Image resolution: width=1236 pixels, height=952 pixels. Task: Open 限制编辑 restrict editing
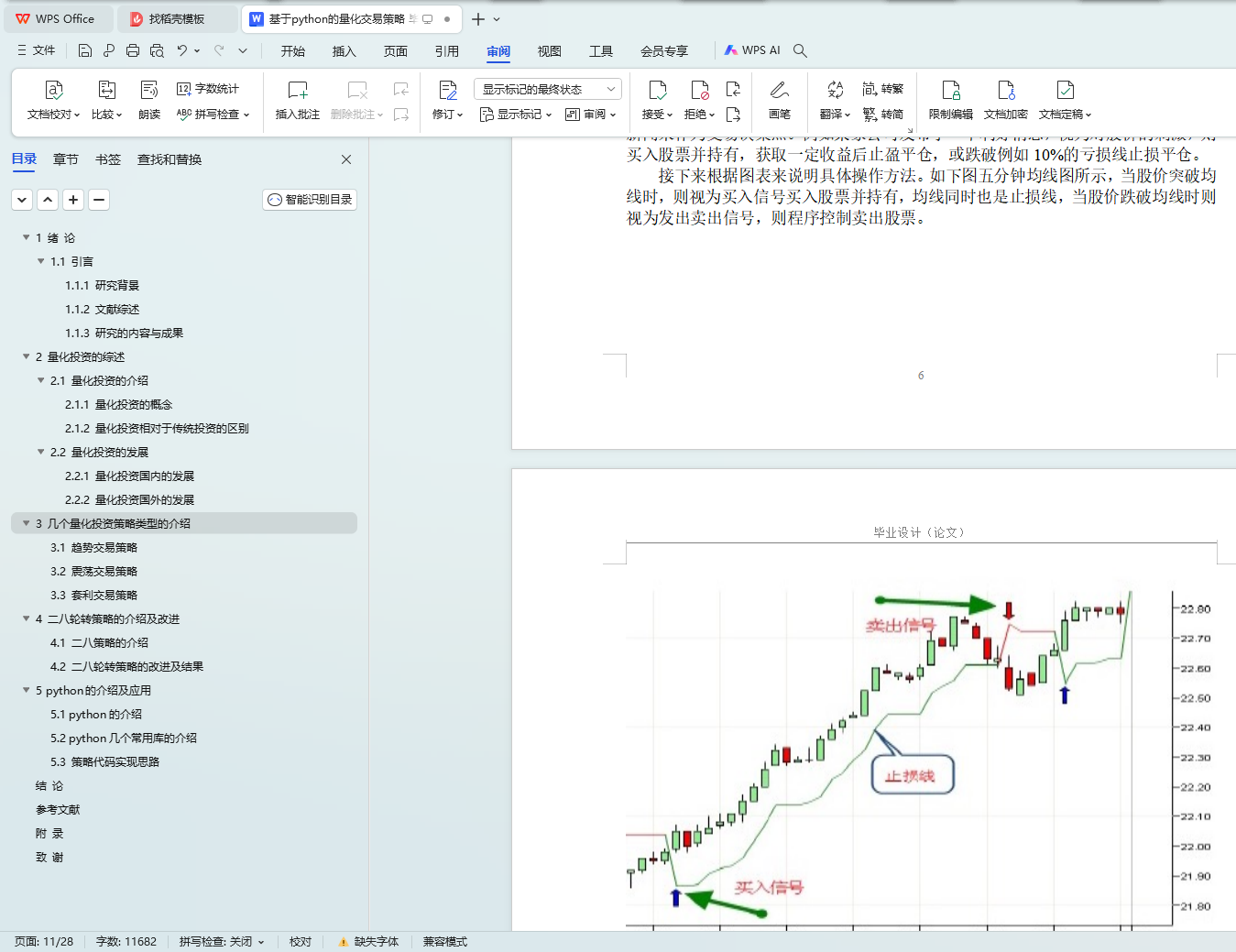tap(951, 101)
